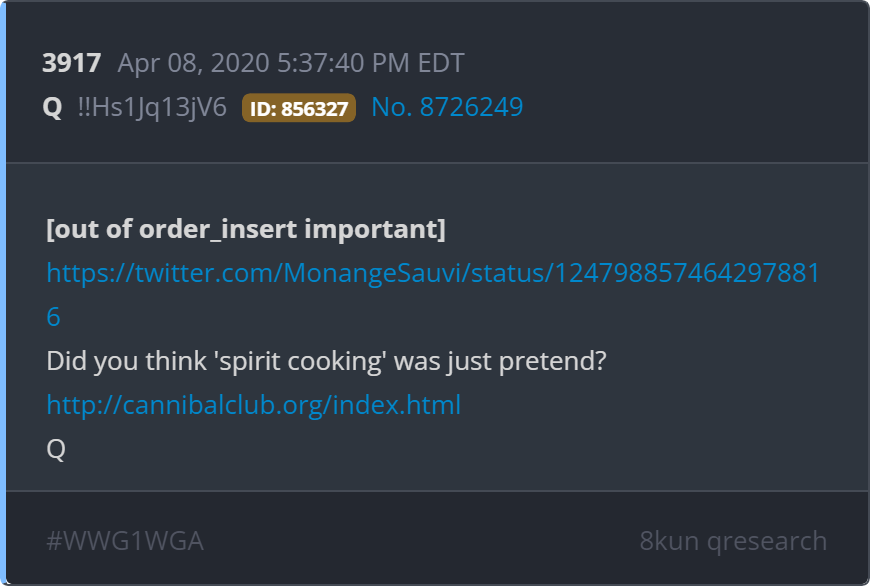870x586 pixels.
Task: Open the post link No. 8726249
Action: [x=447, y=107]
